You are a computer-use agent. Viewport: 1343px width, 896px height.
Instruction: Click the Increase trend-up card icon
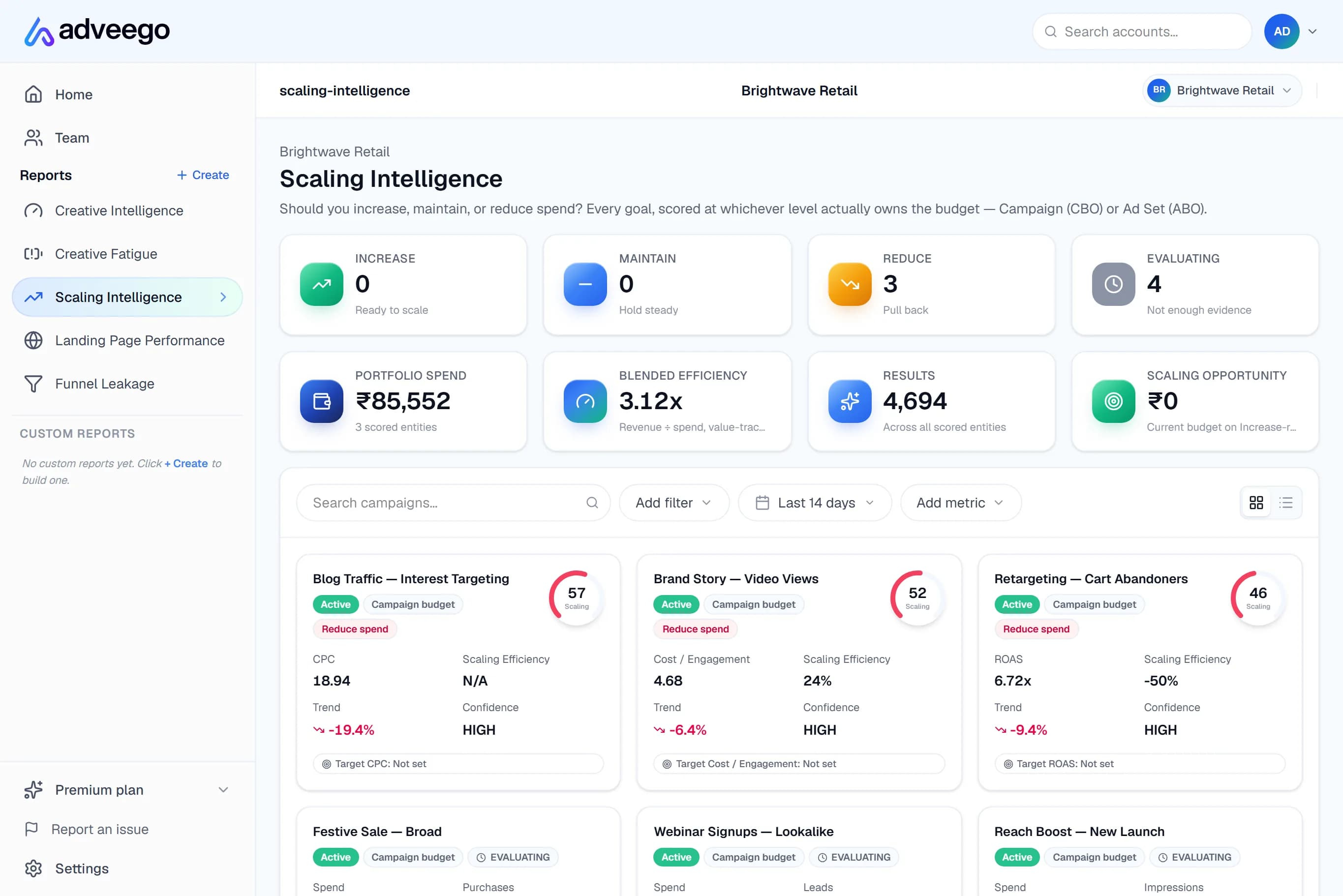321,284
